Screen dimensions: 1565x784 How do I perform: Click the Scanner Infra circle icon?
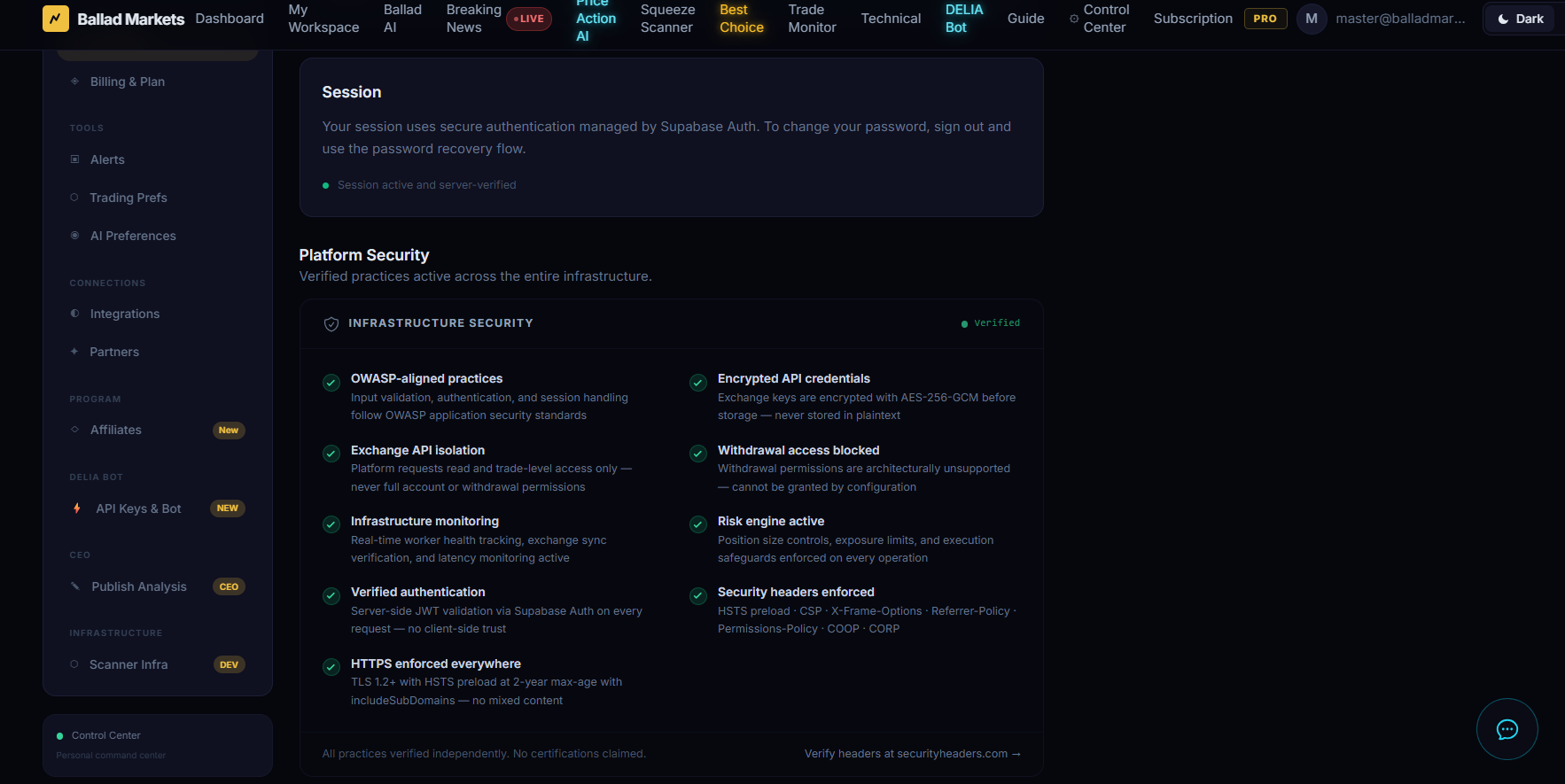74,664
